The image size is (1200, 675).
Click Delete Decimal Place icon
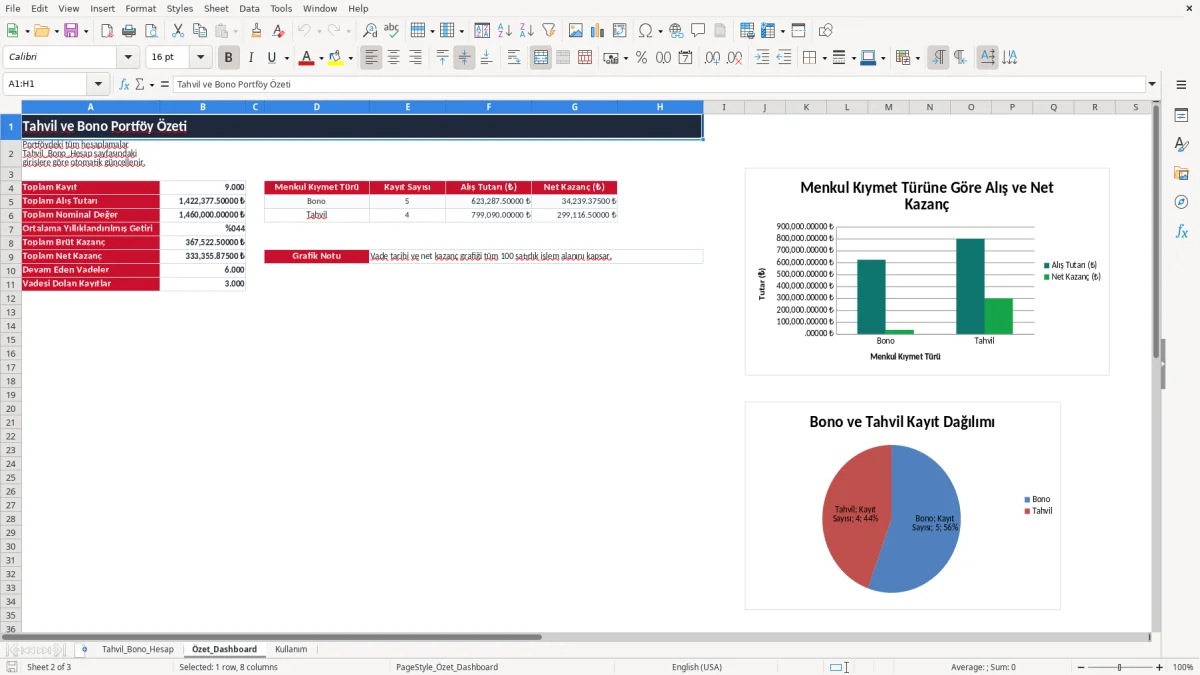point(735,58)
